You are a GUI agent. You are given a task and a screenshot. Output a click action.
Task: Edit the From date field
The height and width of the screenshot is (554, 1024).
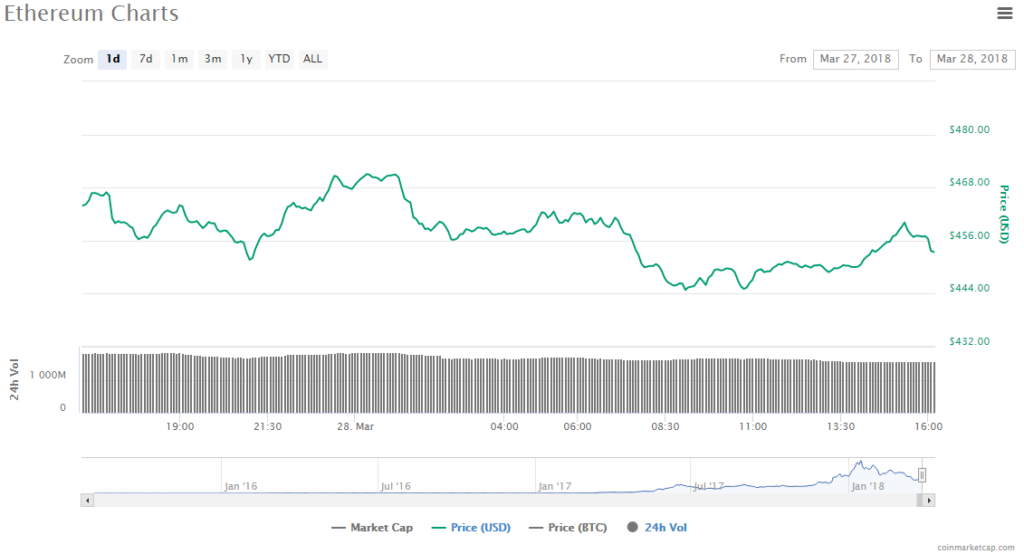point(855,59)
